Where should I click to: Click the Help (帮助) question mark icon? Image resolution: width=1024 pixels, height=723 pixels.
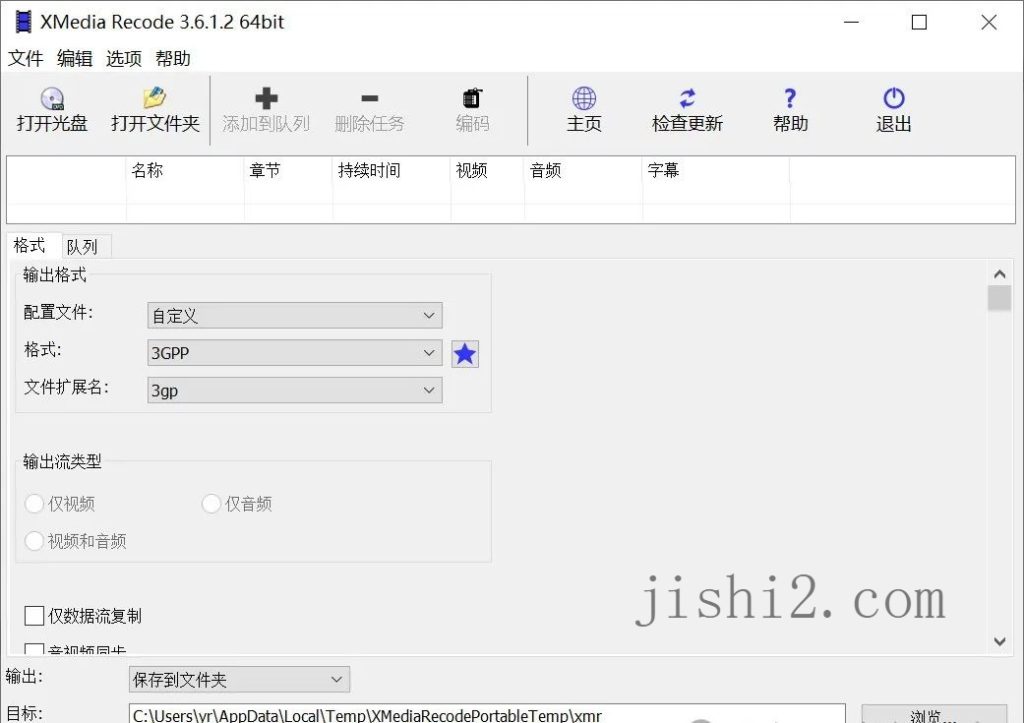(790, 99)
